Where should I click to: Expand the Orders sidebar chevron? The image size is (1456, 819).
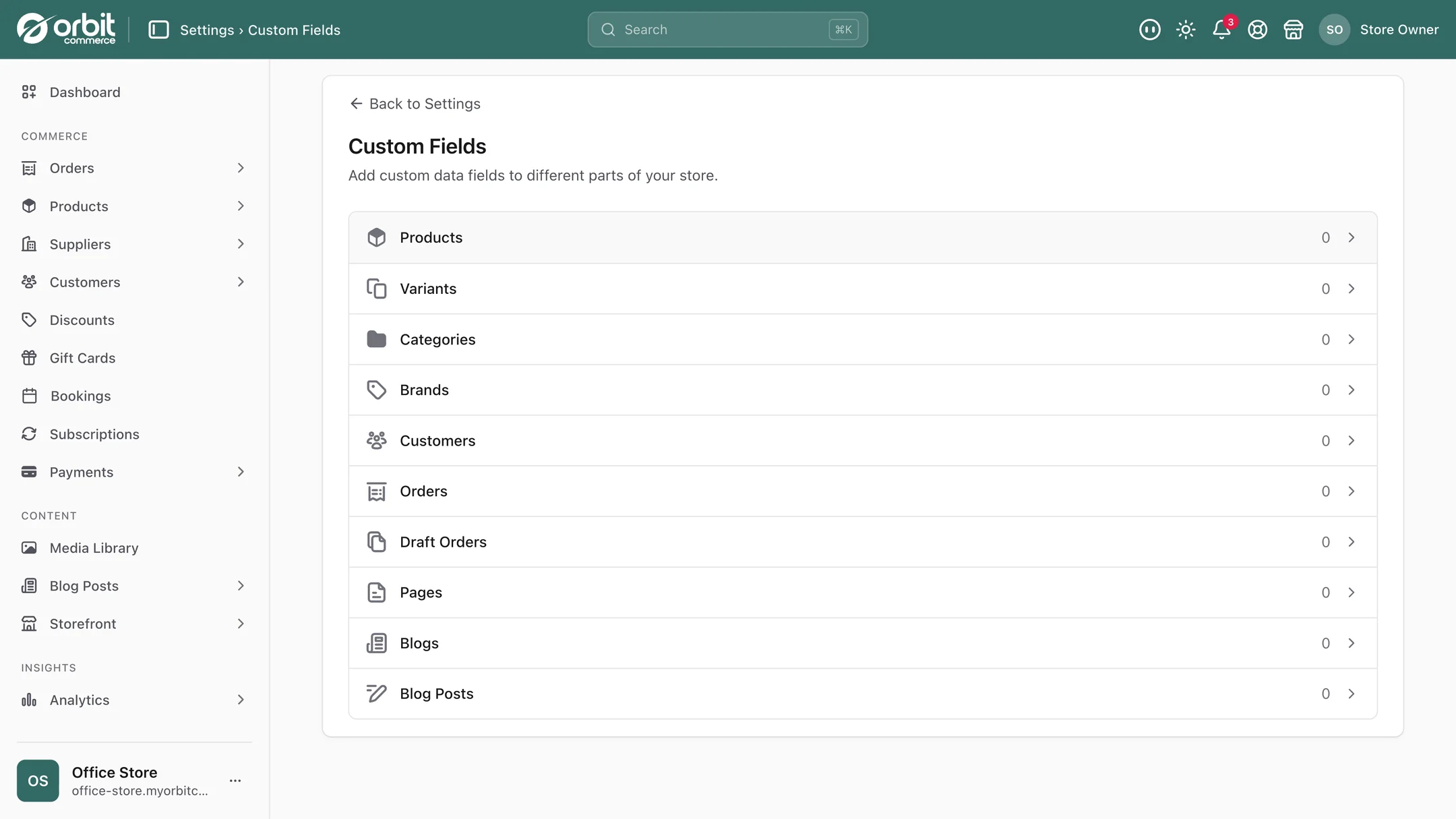[241, 168]
